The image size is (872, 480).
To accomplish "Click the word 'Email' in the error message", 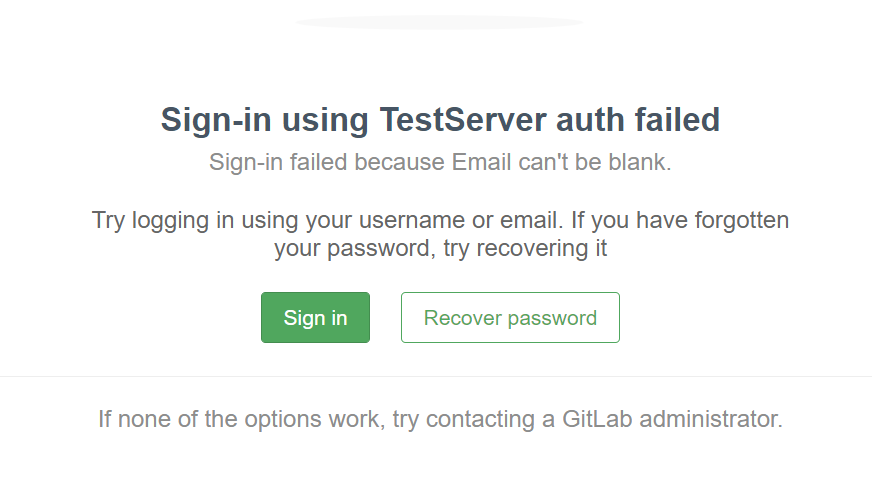I will (481, 162).
